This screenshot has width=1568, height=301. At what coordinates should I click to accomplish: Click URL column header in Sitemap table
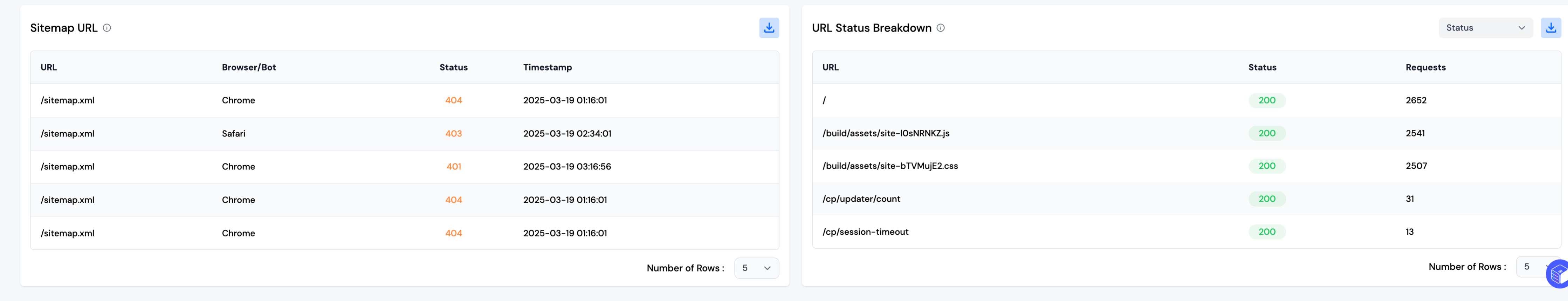(49, 68)
